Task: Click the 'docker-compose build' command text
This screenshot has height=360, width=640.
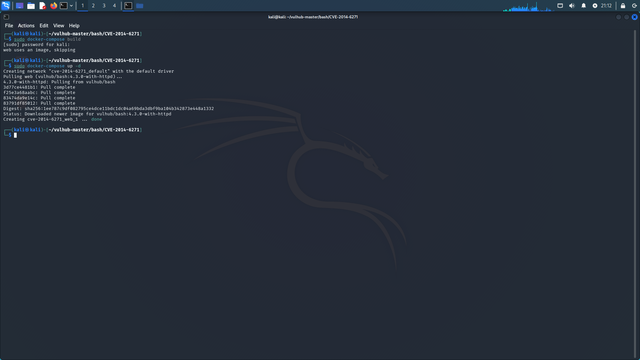Action: pos(54,39)
